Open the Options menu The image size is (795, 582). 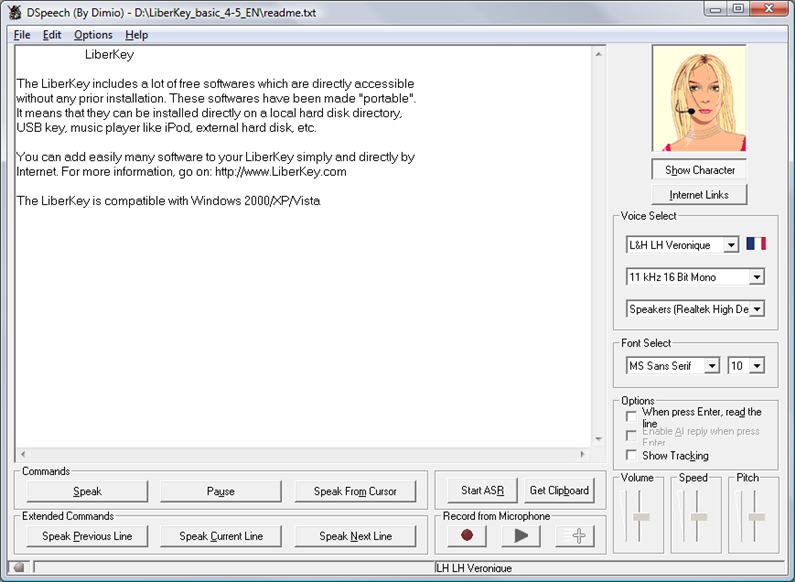(93, 35)
